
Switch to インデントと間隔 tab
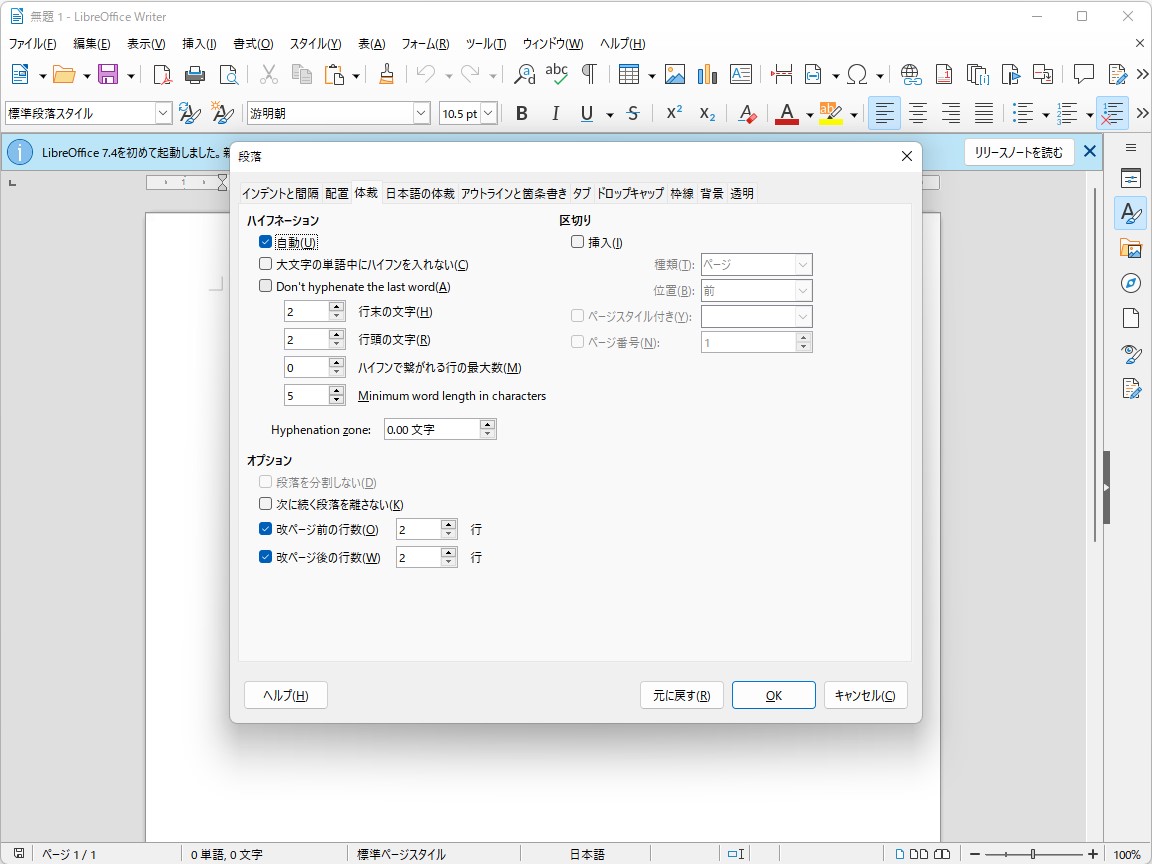[280, 193]
